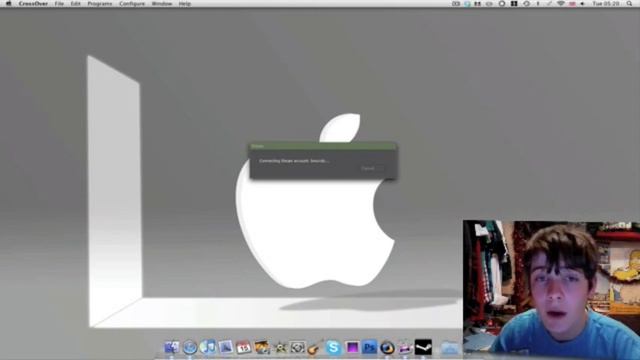Open the File menu
Viewport: 640px width, 360px height.
point(59,4)
